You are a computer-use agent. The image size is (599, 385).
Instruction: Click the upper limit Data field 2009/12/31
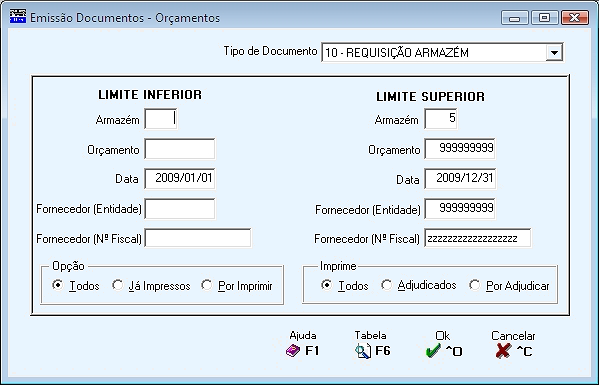click(460, 178)
